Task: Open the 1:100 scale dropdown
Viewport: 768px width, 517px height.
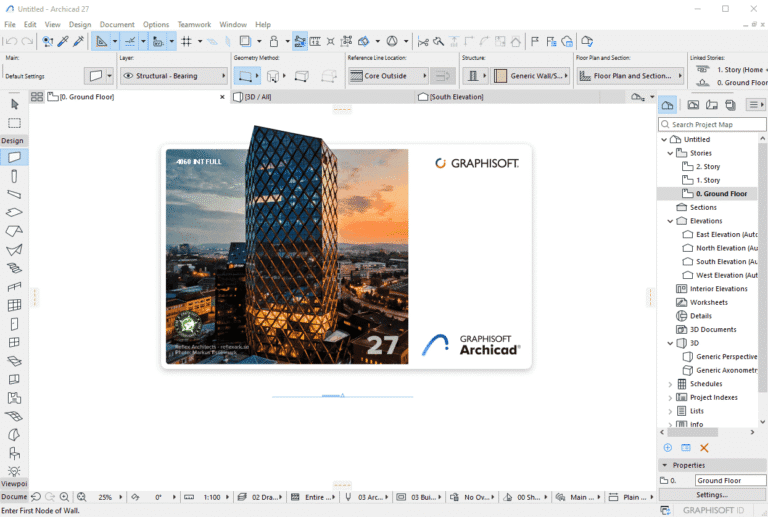Action: click(216, 497)
